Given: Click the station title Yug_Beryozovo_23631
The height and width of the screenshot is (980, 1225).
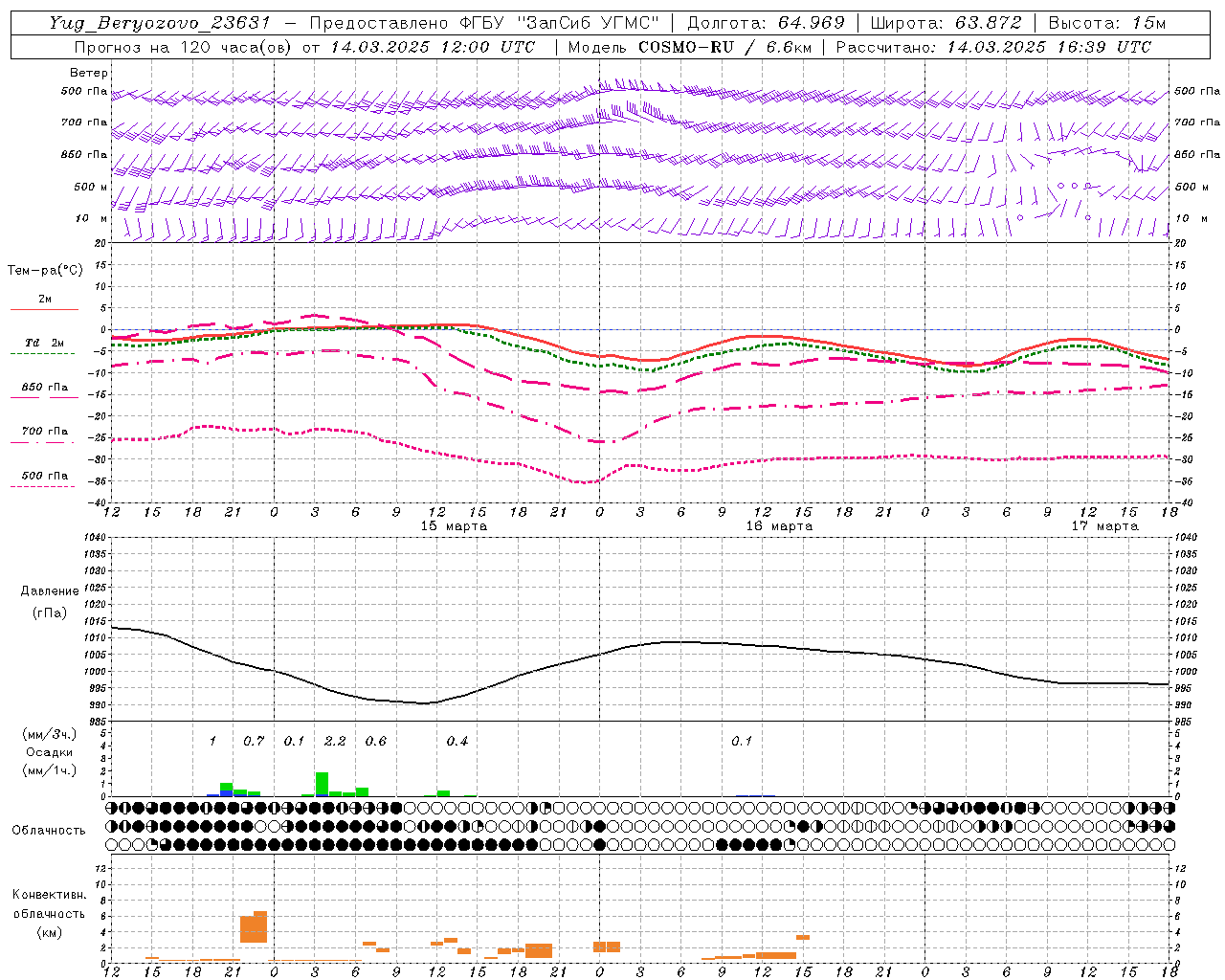Looking at the screenshot, I should click(160, 23).
